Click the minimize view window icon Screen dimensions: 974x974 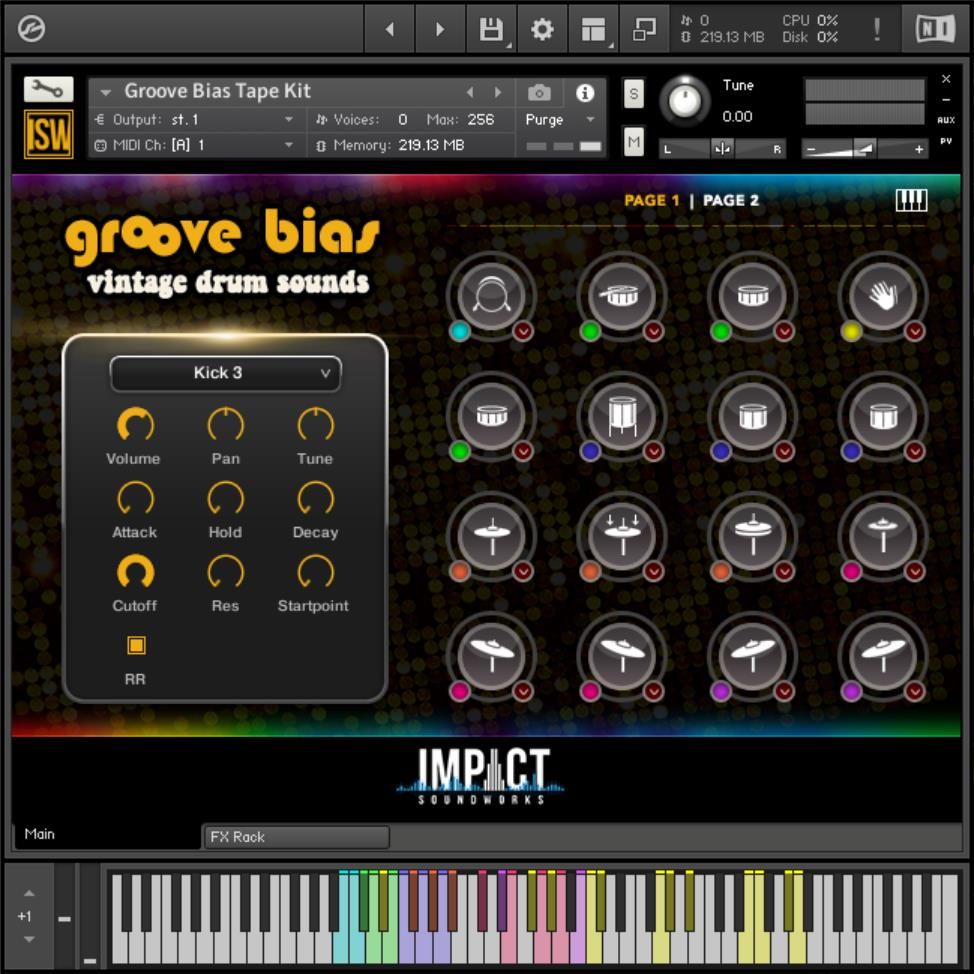click(644, 29)
